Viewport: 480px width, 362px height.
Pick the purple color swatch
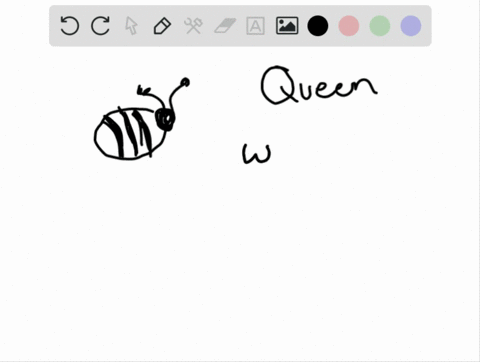tap(411, 26)
